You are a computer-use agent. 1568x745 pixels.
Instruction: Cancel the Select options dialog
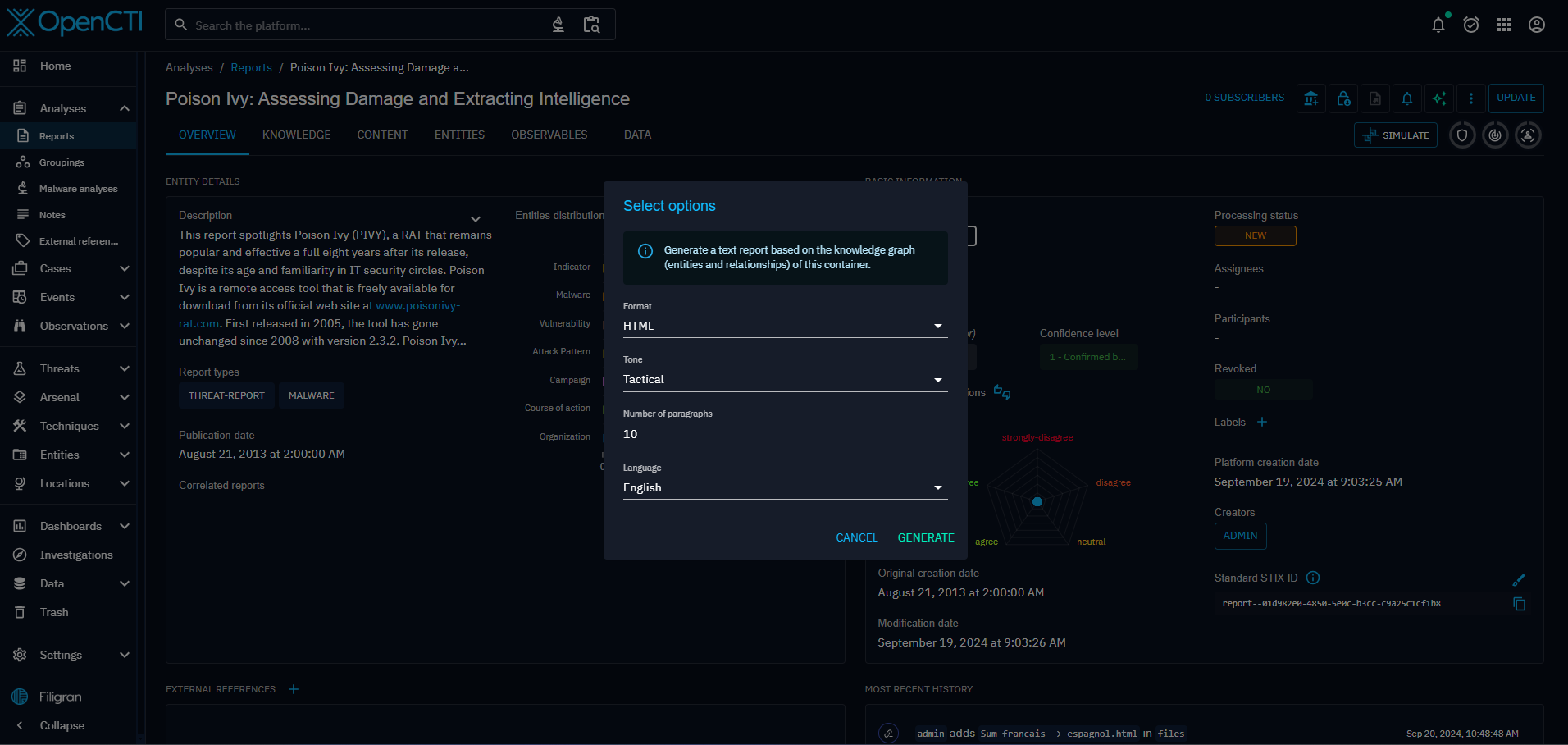pos(856,537)
